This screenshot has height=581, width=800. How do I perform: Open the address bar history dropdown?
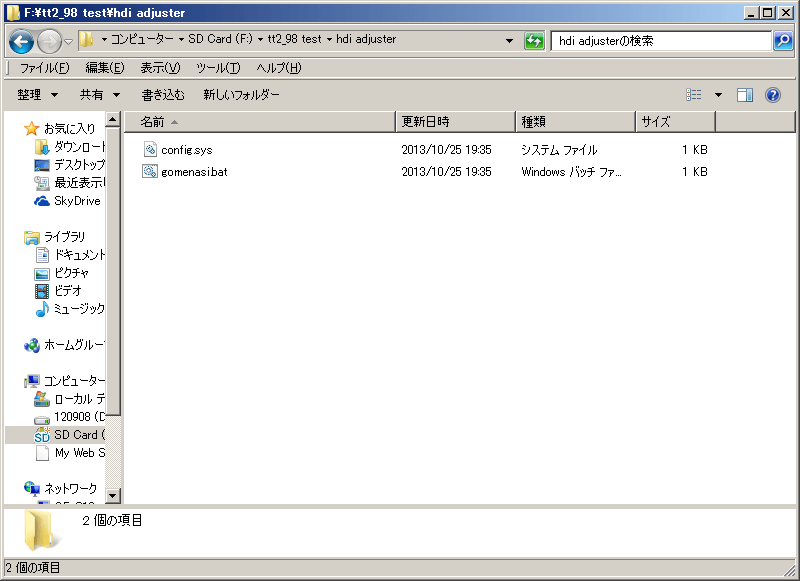pyautogui.click(x=509, y=41)
